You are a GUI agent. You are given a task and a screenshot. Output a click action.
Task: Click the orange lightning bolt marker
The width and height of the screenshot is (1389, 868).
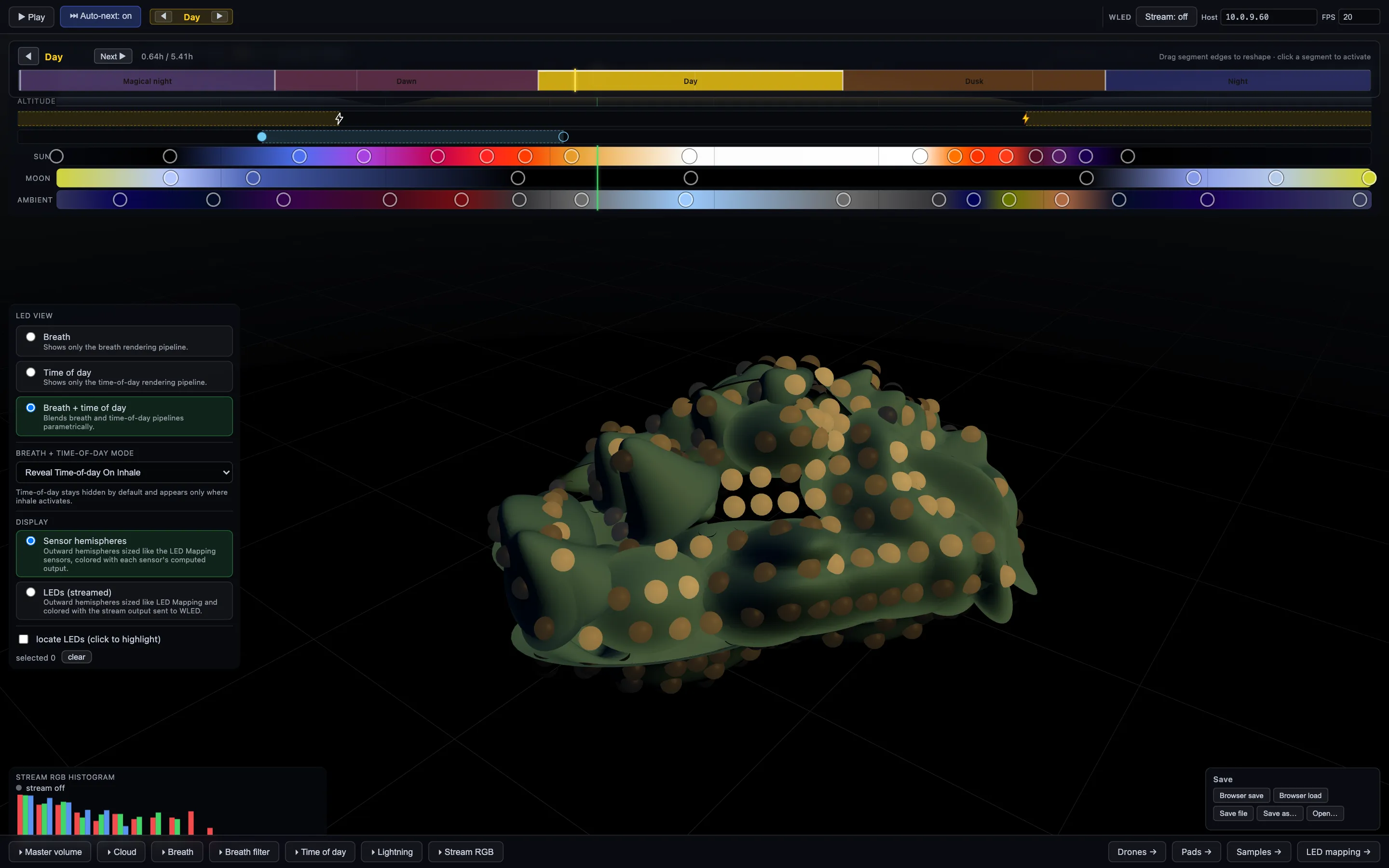pos(1026,119)
